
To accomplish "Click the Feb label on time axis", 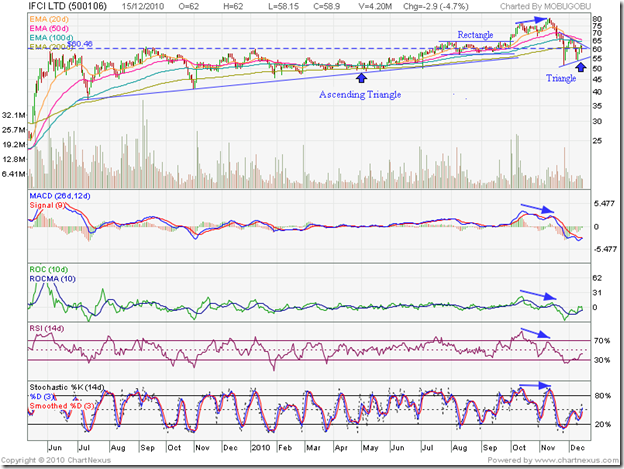I will click(x=285, y=448).
